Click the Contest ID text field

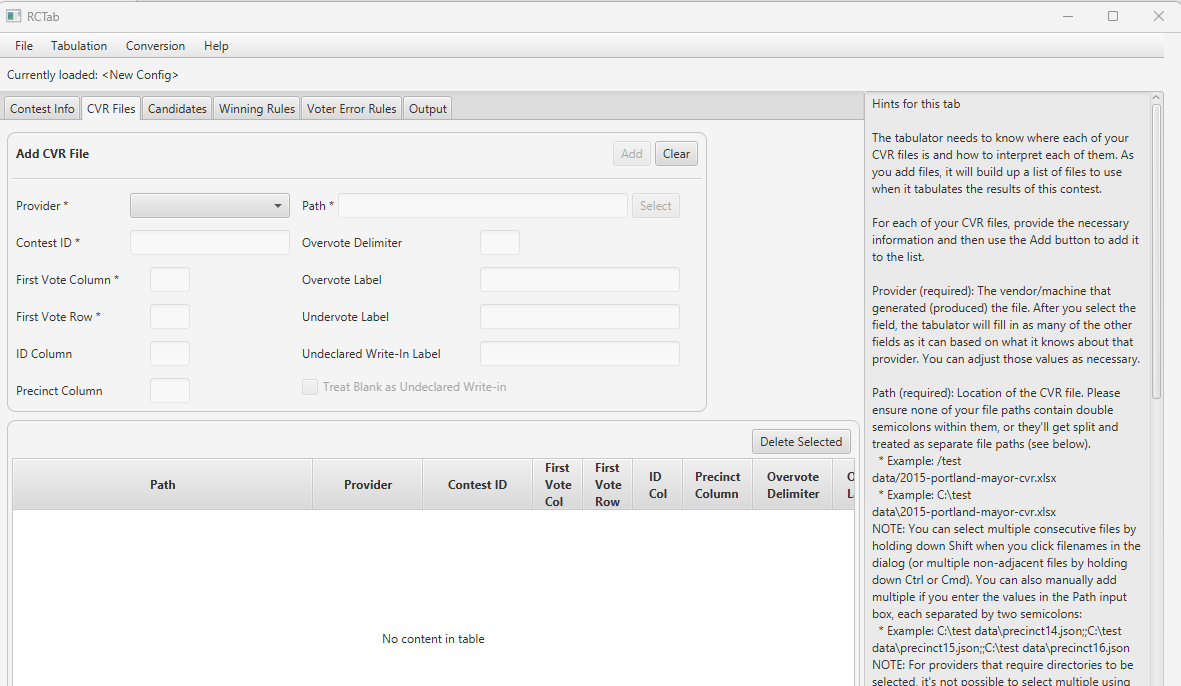click(209, 242)
